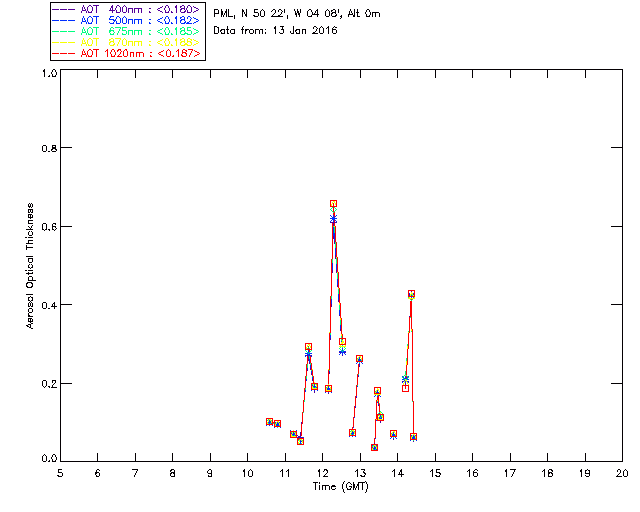The image size is (640, 512).
Task: Click the purple dashed line sample in legend
Action: 64,9
